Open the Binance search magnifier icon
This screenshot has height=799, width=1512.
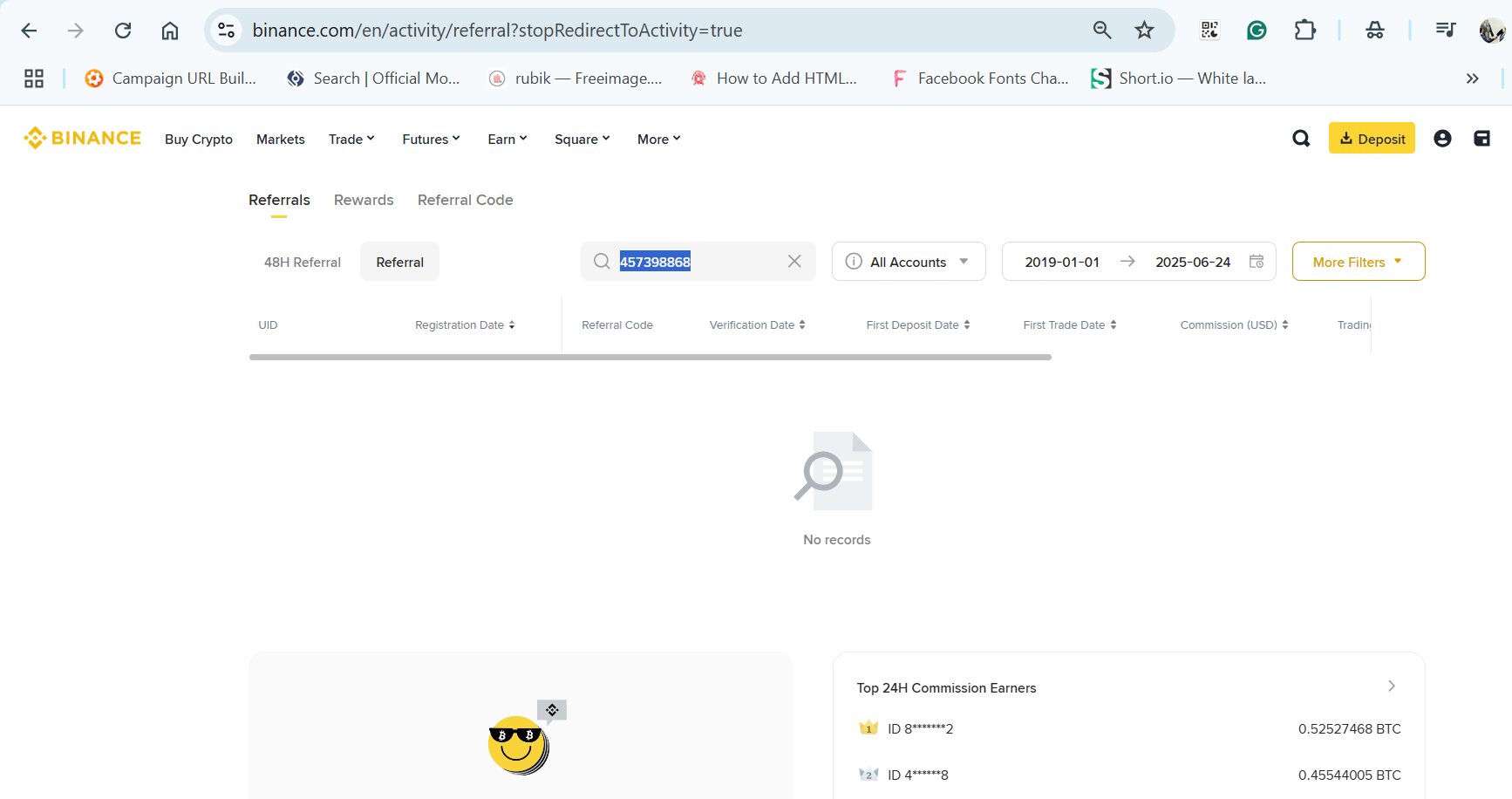click(1301, 138)
